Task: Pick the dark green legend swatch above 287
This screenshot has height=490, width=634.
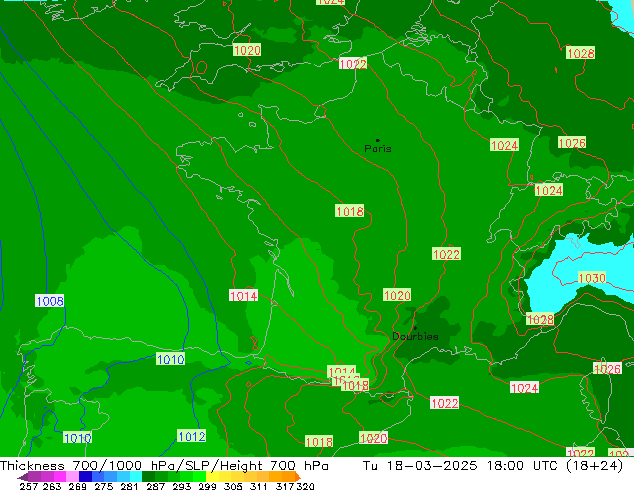Action: tap(148, 476)
